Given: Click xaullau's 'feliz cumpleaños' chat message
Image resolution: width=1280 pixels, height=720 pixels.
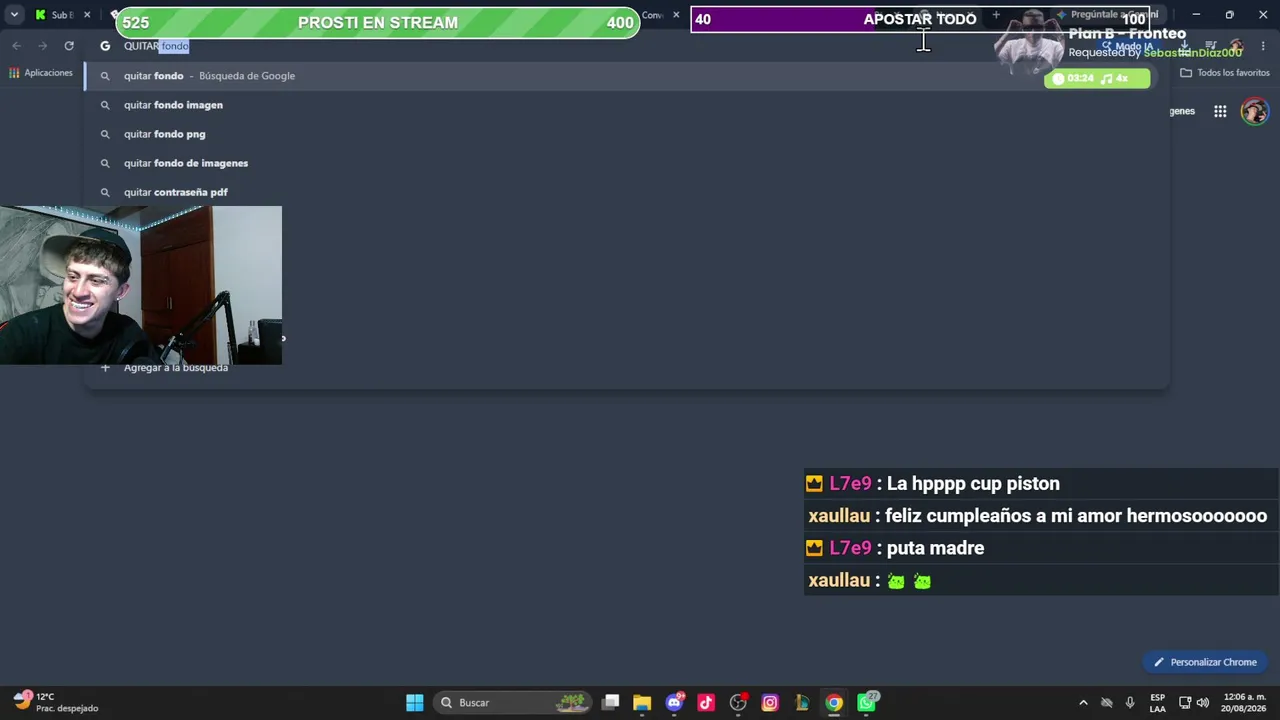Looking at the screenshot, I should 1076,516.
